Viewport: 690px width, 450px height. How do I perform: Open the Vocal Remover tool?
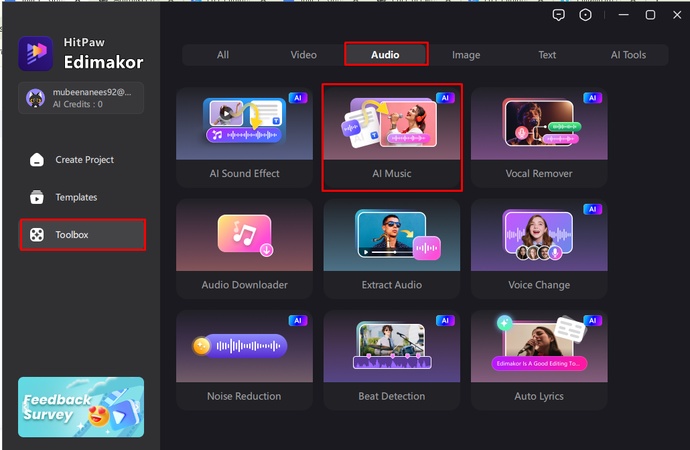coord(538,137)
